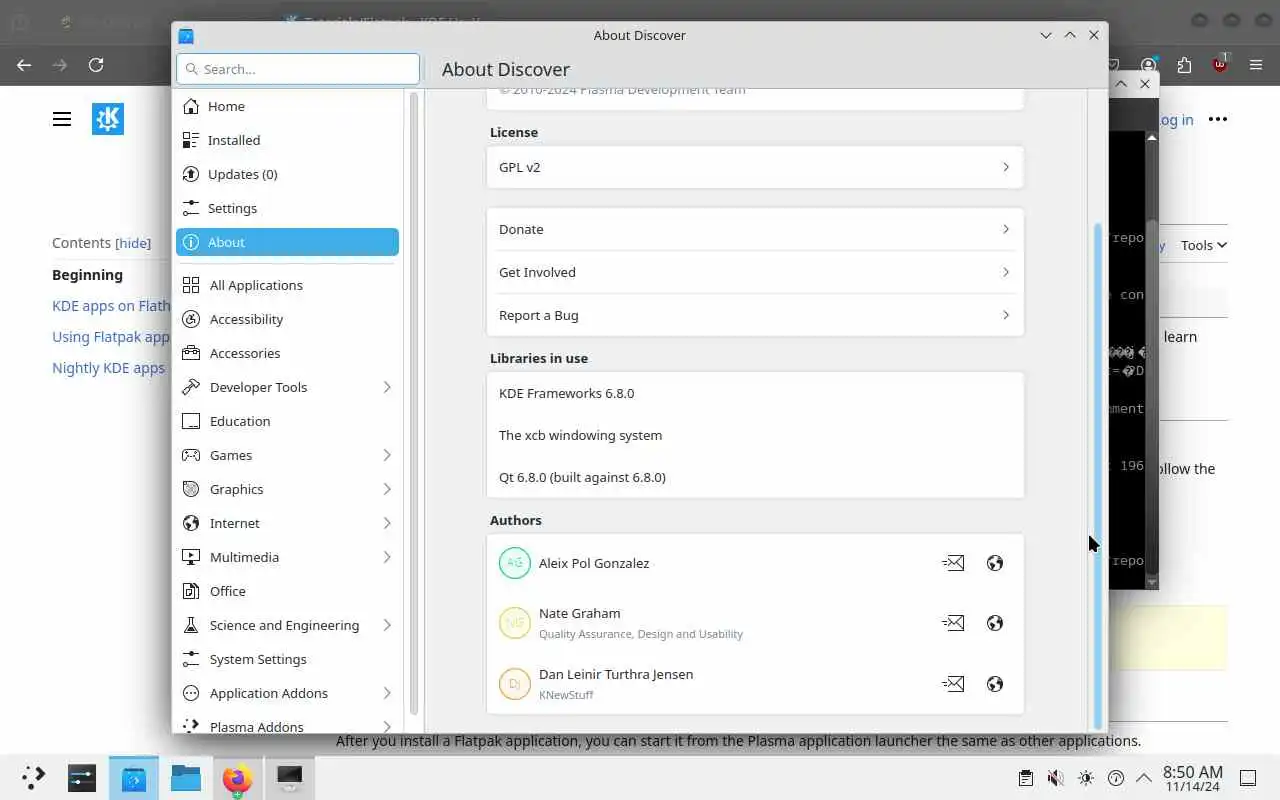This screenshot has height=800, width=1280.
Task: Open the wiki three-dots more menu
Action: coord(1217,119)
